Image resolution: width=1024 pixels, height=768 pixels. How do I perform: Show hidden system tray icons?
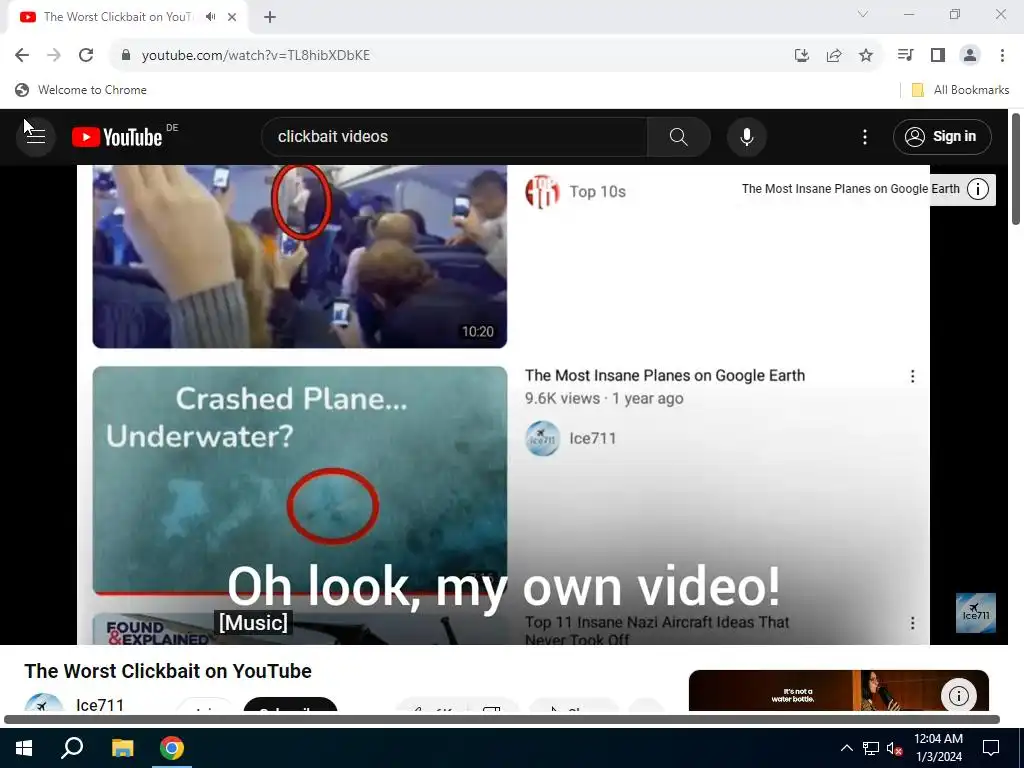coord(846,748)
